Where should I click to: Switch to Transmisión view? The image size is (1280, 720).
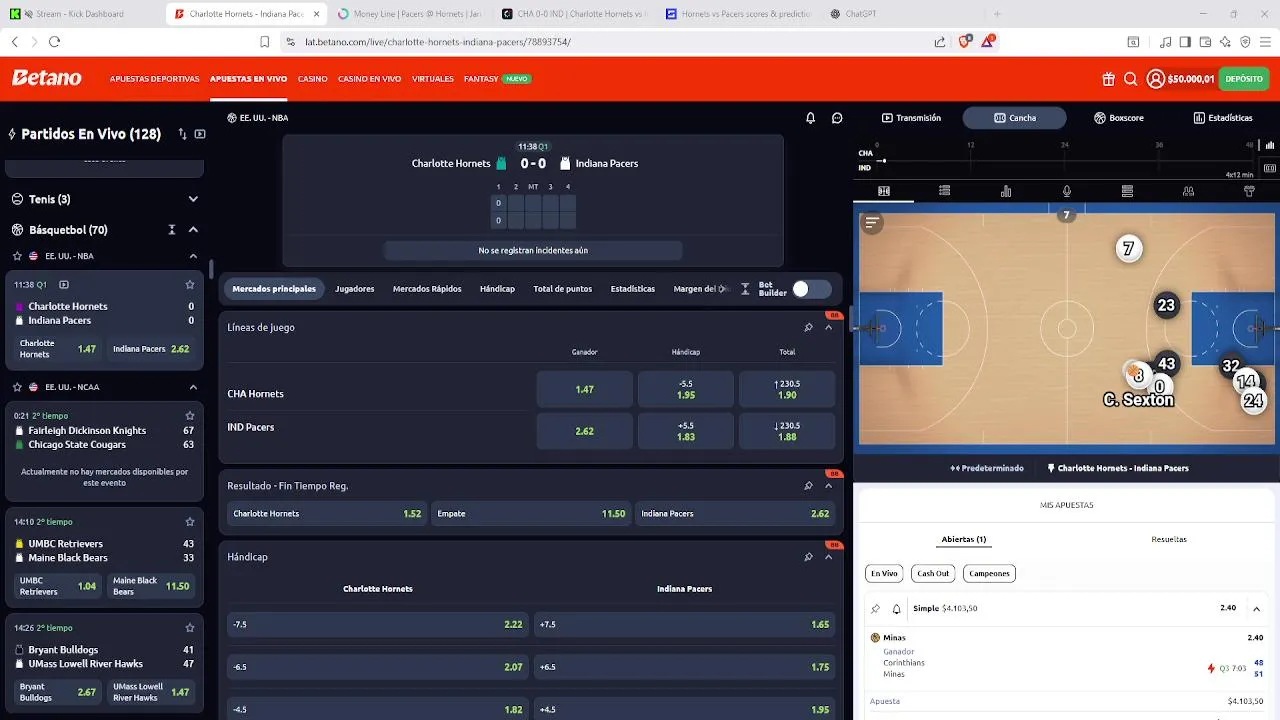pyautogui.click(x=911, y=118)
